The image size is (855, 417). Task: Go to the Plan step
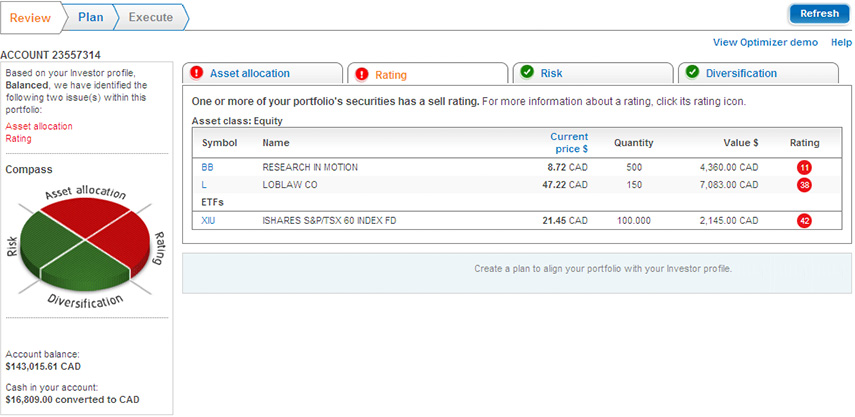pos(90,17)
